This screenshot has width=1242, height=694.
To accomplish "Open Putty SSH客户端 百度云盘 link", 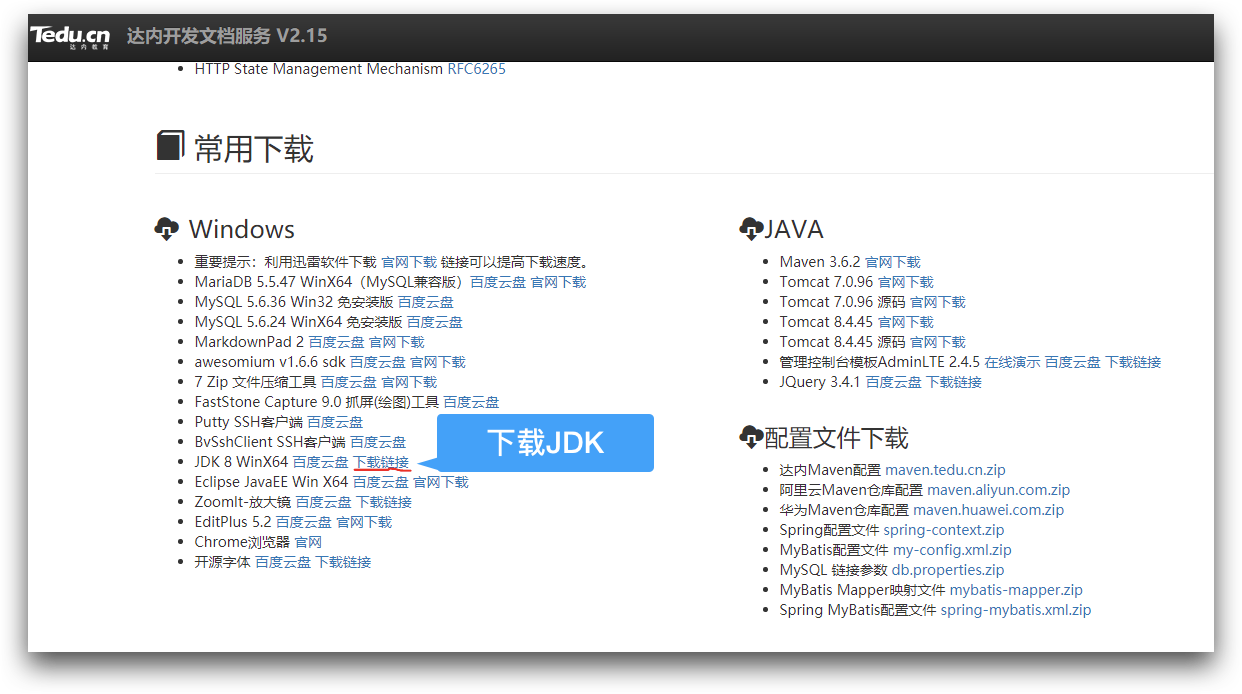I will [335, 422].
